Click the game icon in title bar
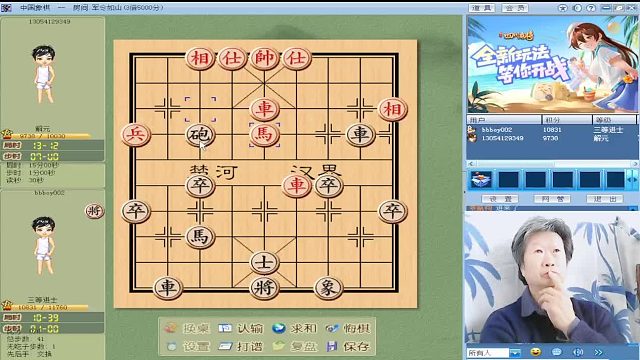The image size is (640, 360). [6, 8]
